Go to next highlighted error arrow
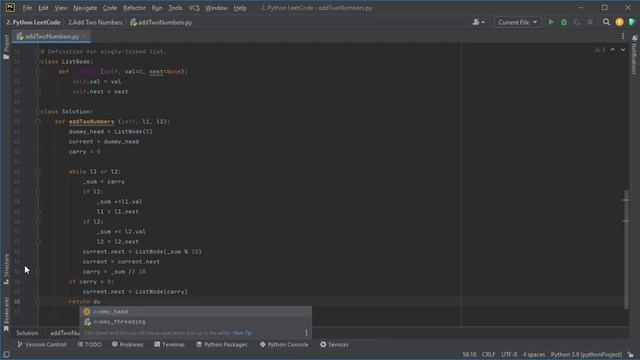Screen dimensions: 640x360 [623, 50]
